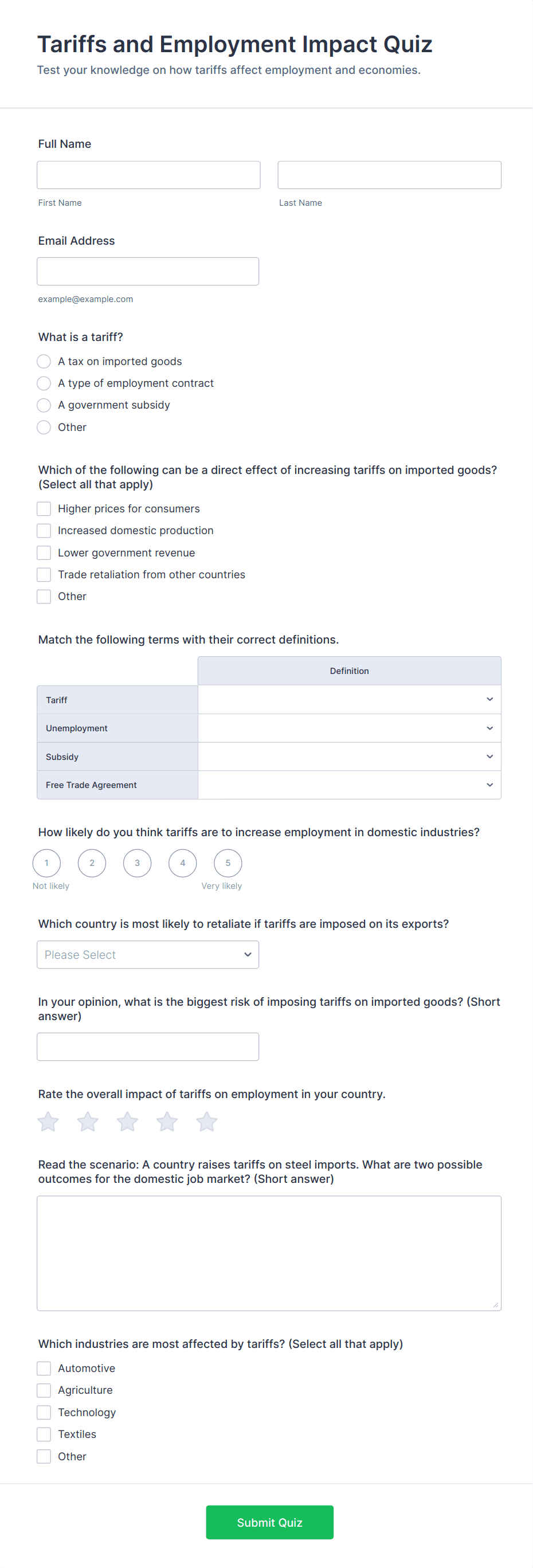533x1568 pixels.
Task: Click the steel scenario answer text area
Action: click(269, 1253)
